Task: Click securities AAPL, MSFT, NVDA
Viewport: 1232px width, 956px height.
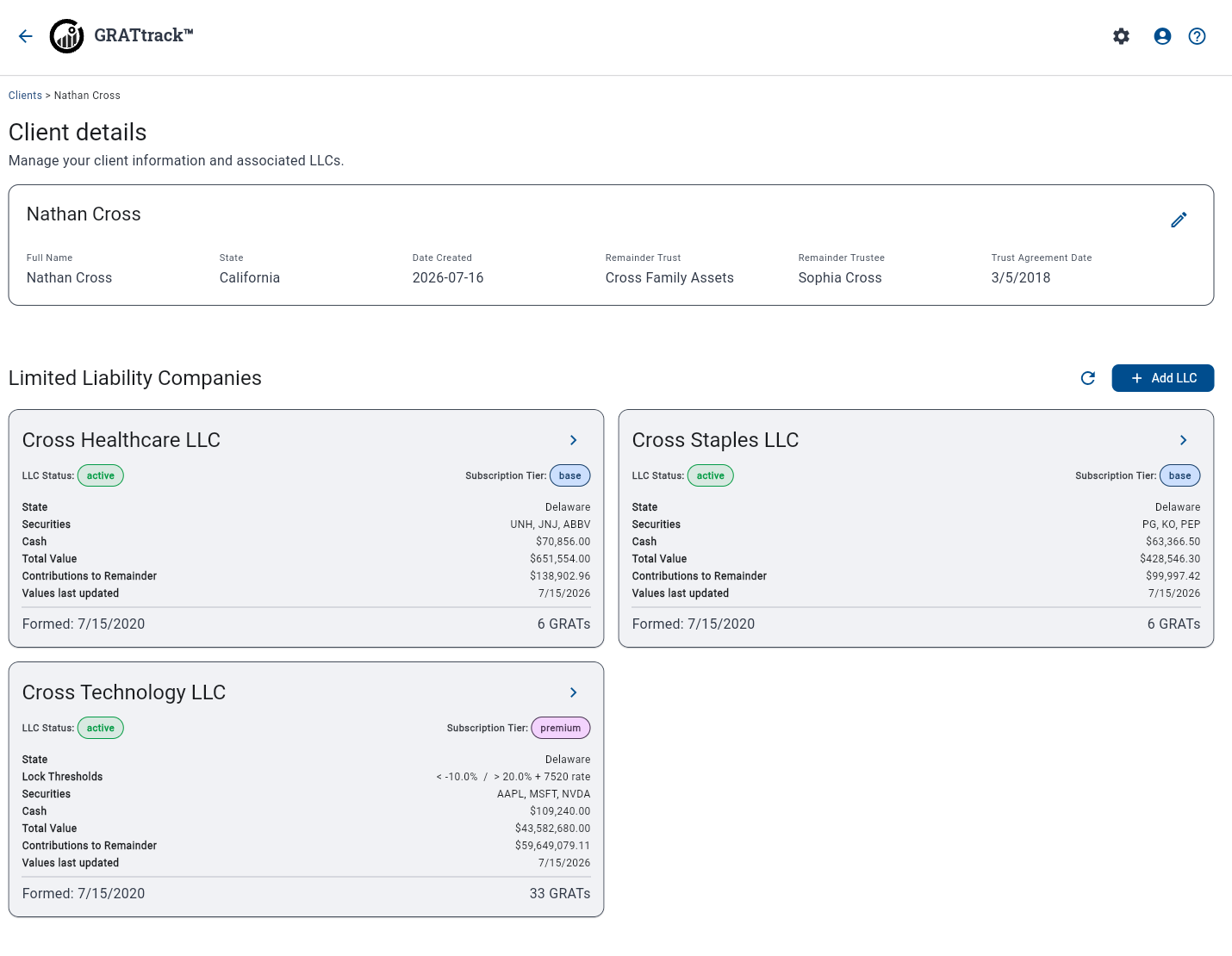Action: tap(544, 794)
